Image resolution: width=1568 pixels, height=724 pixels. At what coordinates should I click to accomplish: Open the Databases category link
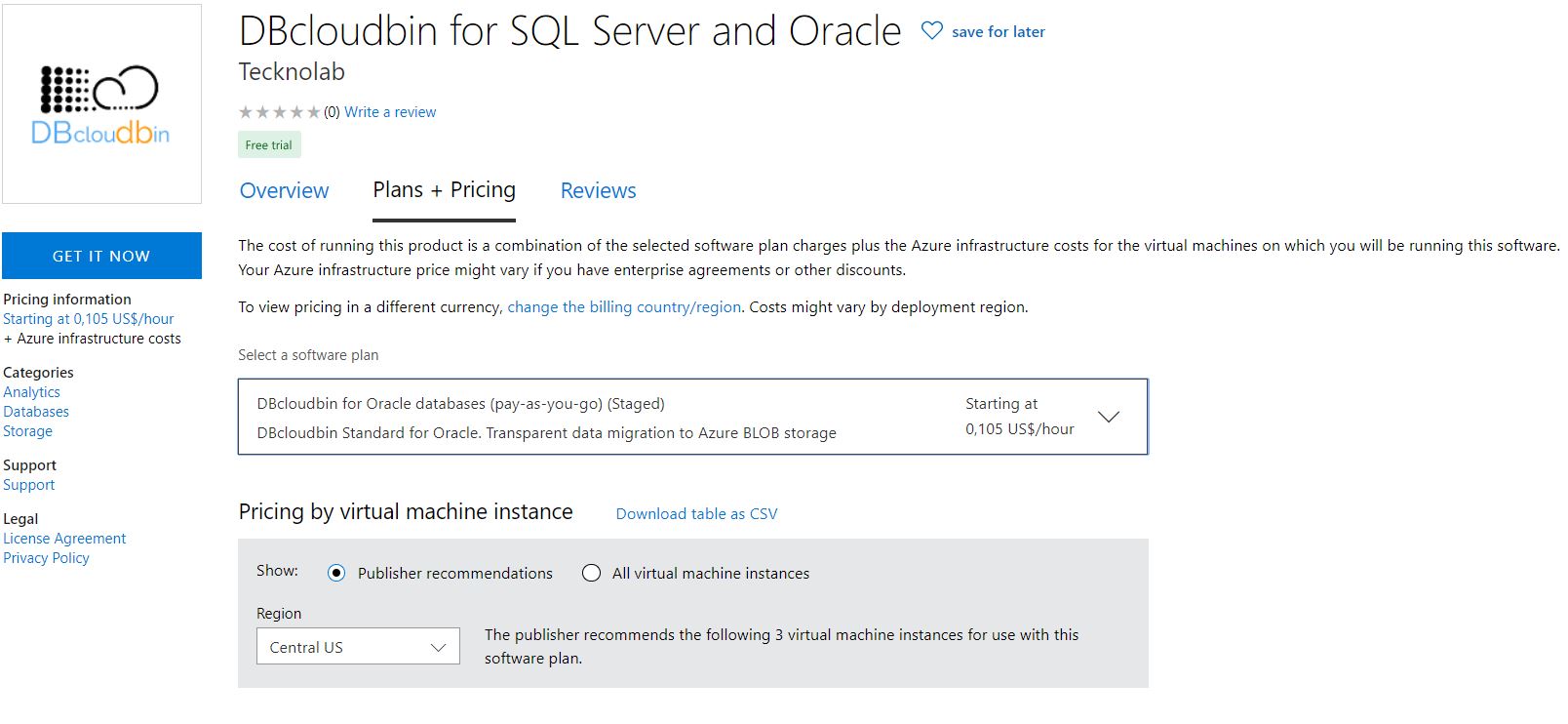pos(36,412)
